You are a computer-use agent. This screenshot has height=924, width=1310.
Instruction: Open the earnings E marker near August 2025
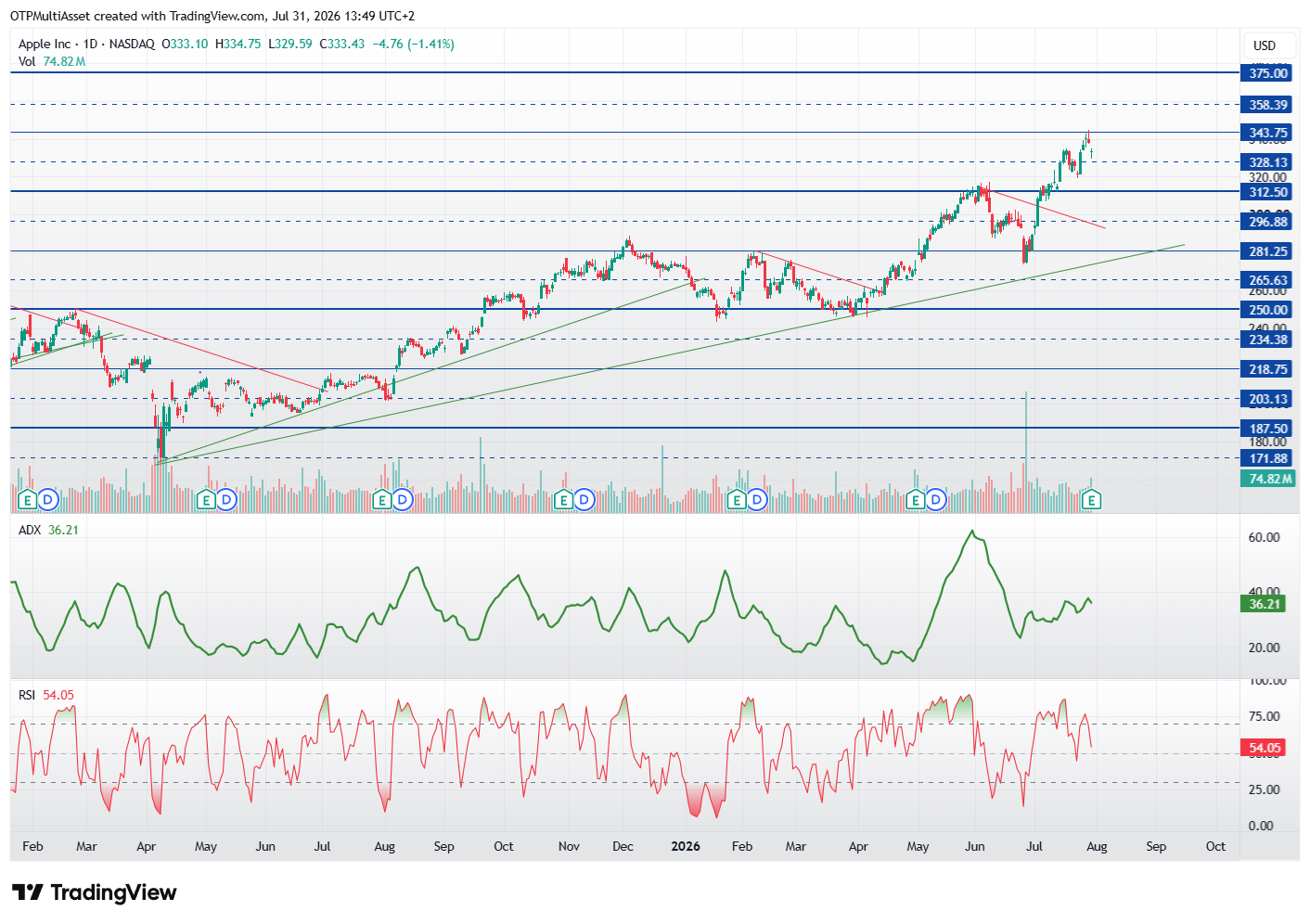[381, 500]
